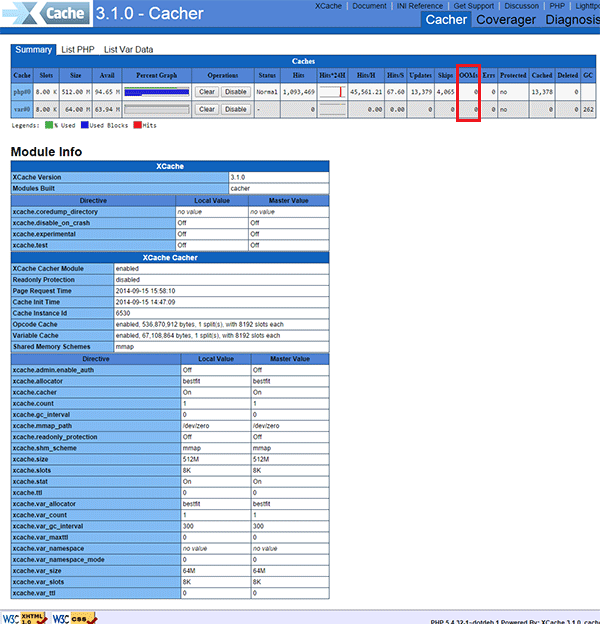Go to the List PHP sub-tab
This screenshot has width=600, height=624.
click(78, 50)
